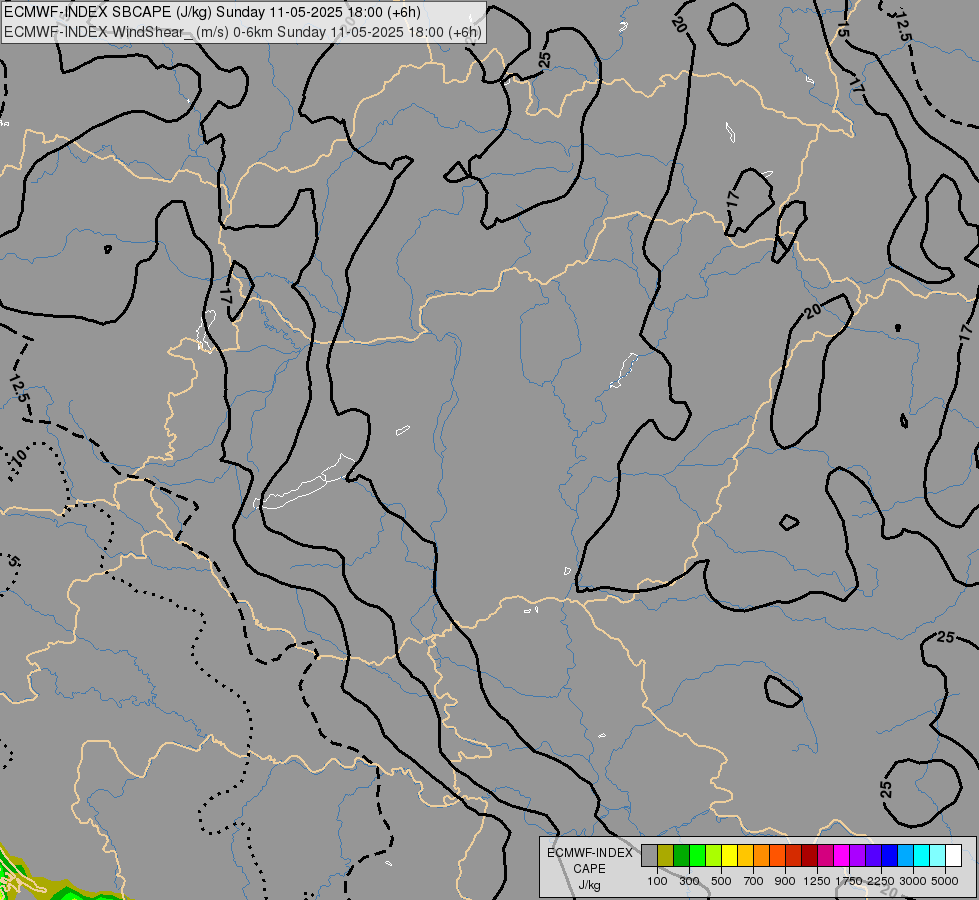Click the WindShear 0-6km title line
Image resolution: width=979 pixels, height=900 pixels.
tap(243, 32)
